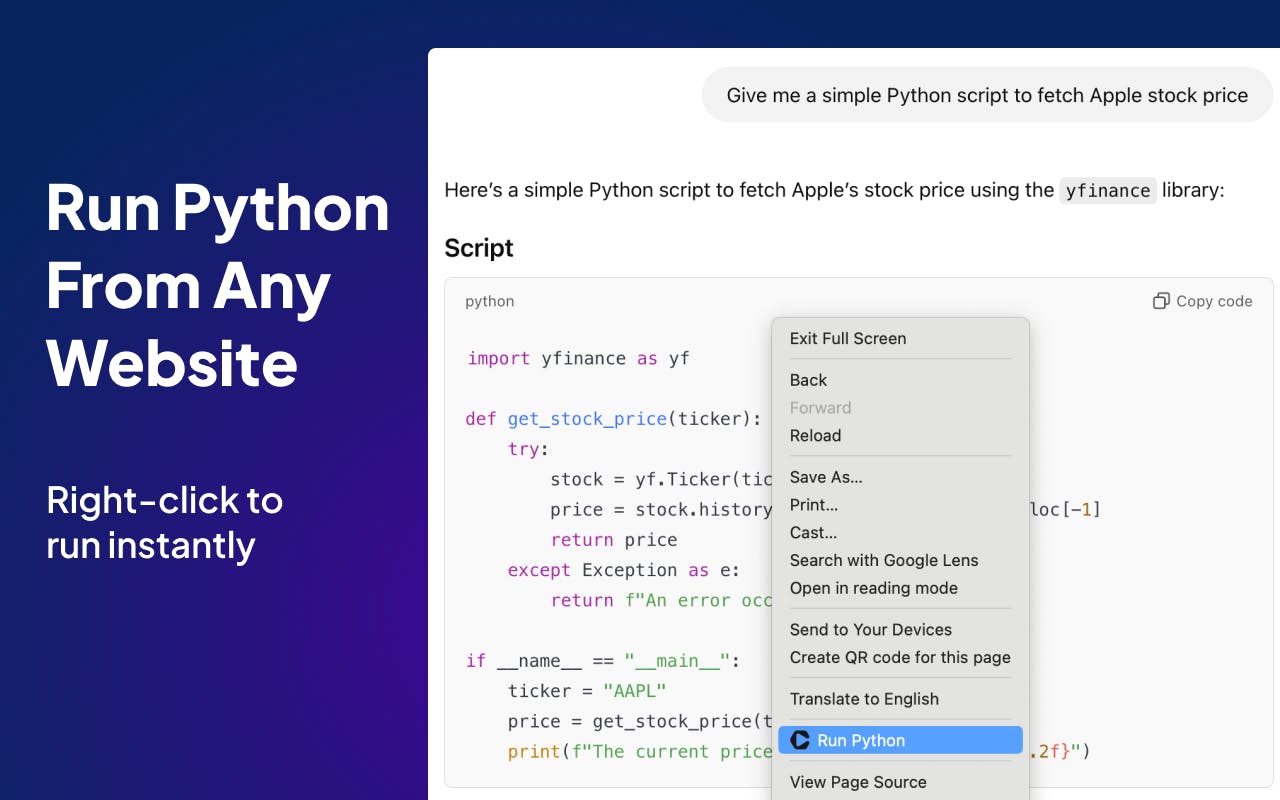Click the Run Python extension icon
Viewport: 1280px width, 800px height.
pos(799,740)
